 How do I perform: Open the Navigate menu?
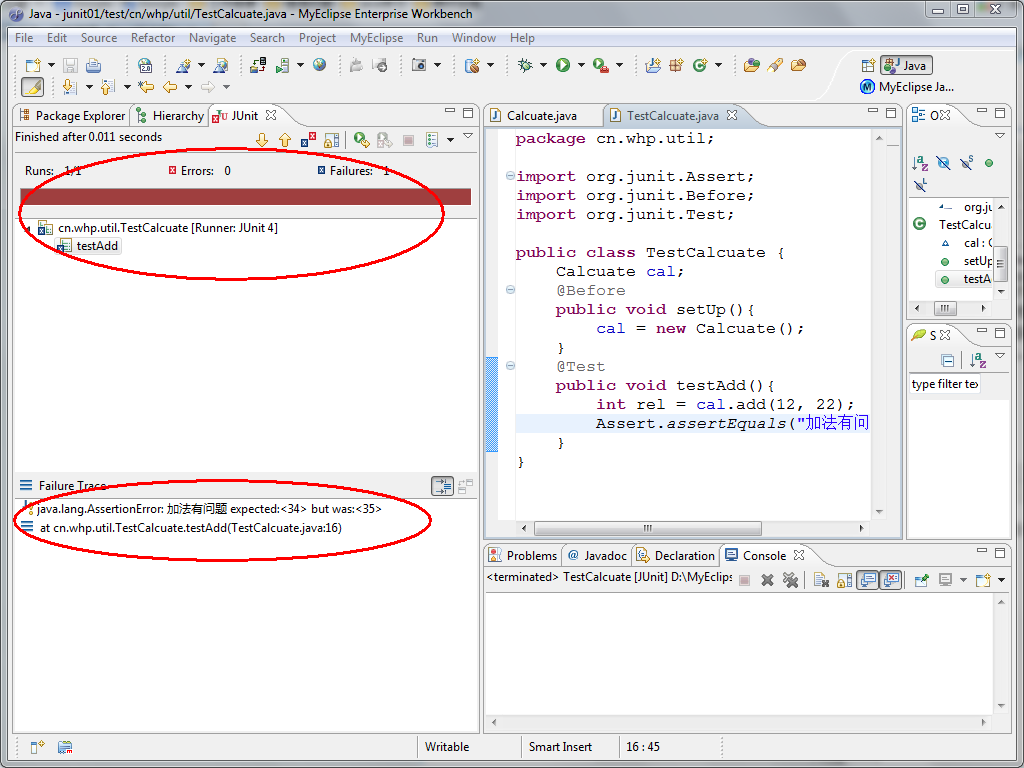[x=212, y=38]
